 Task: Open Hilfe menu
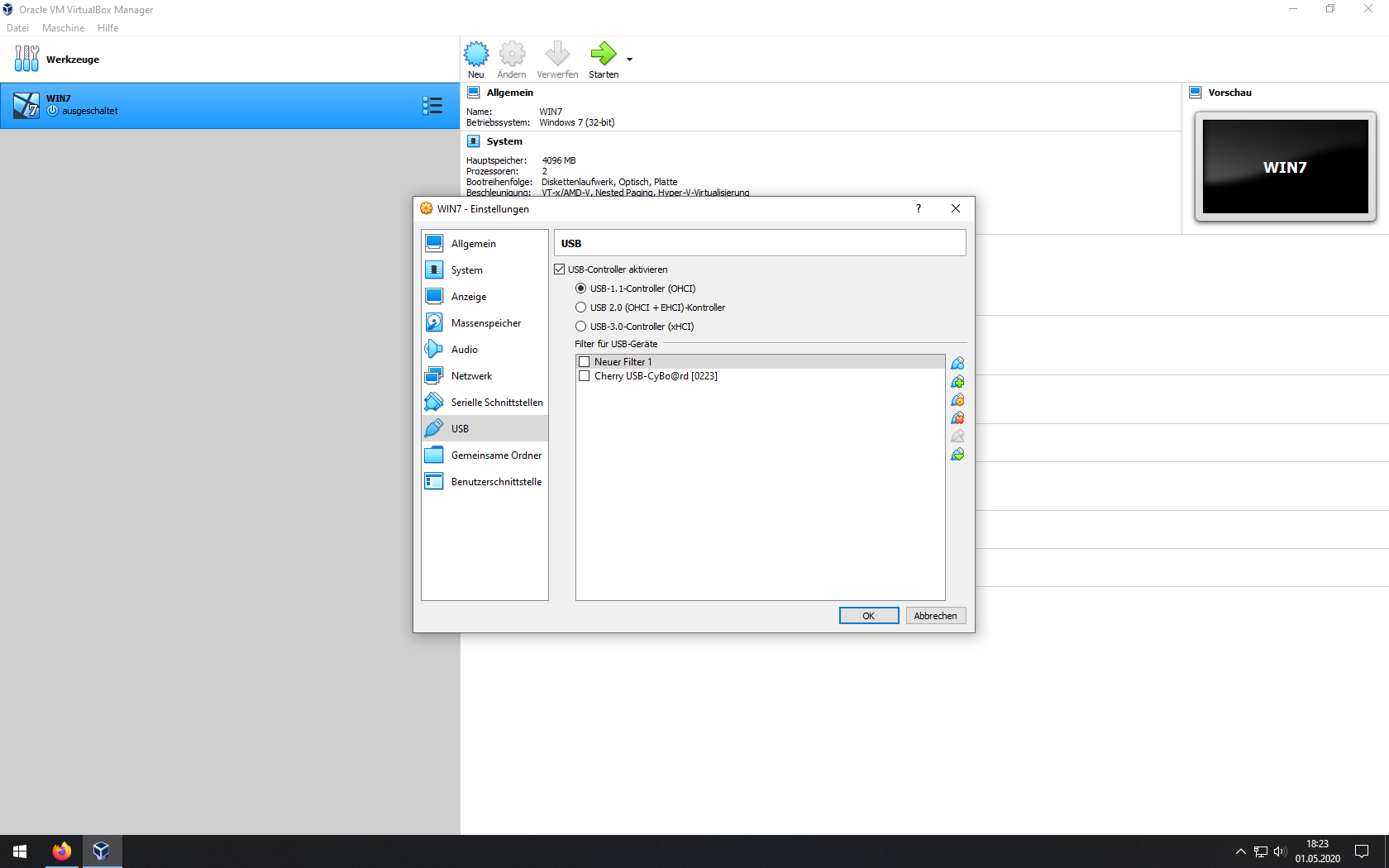108,28
